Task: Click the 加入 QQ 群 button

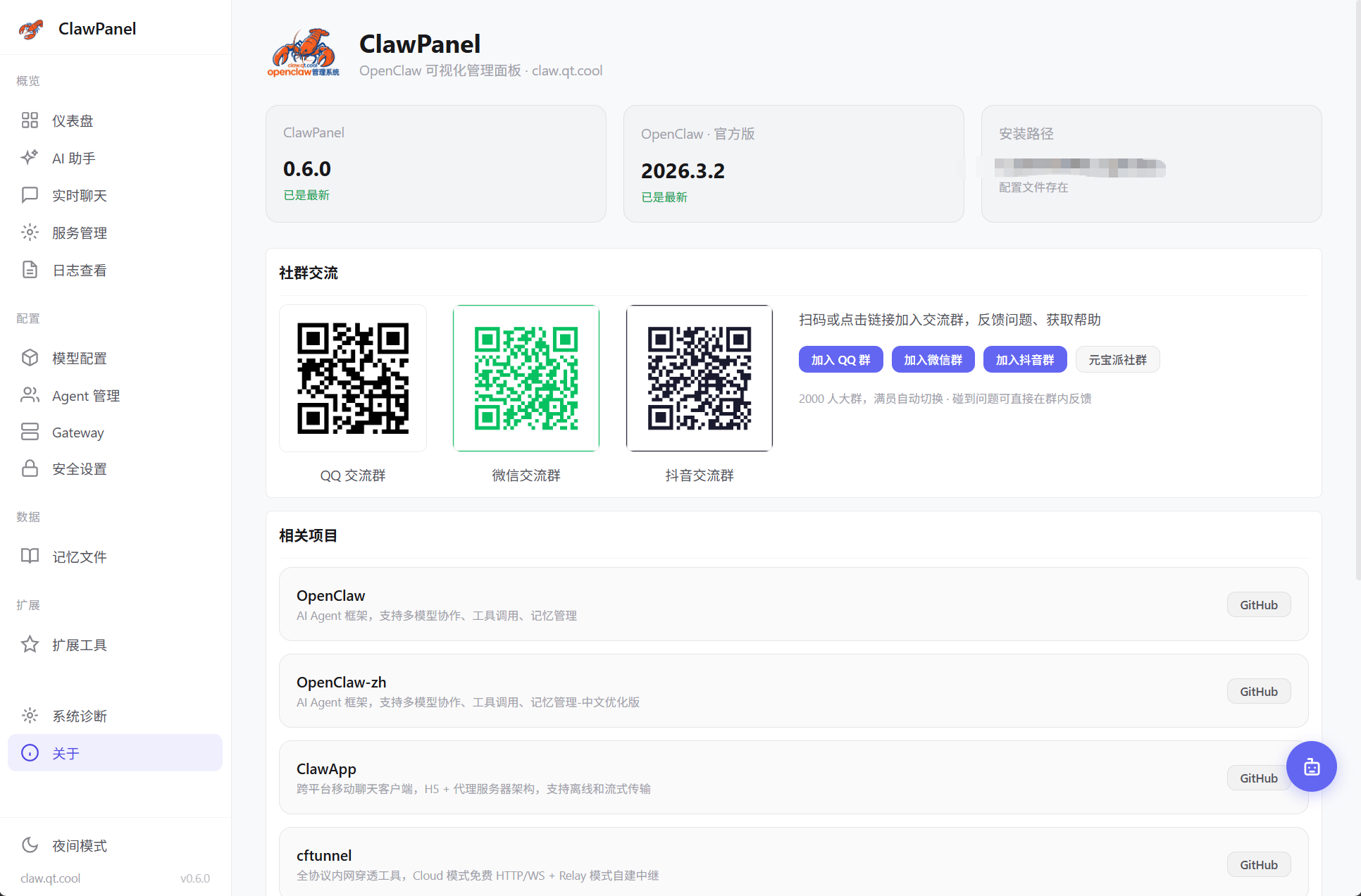Action: (840, 359)
